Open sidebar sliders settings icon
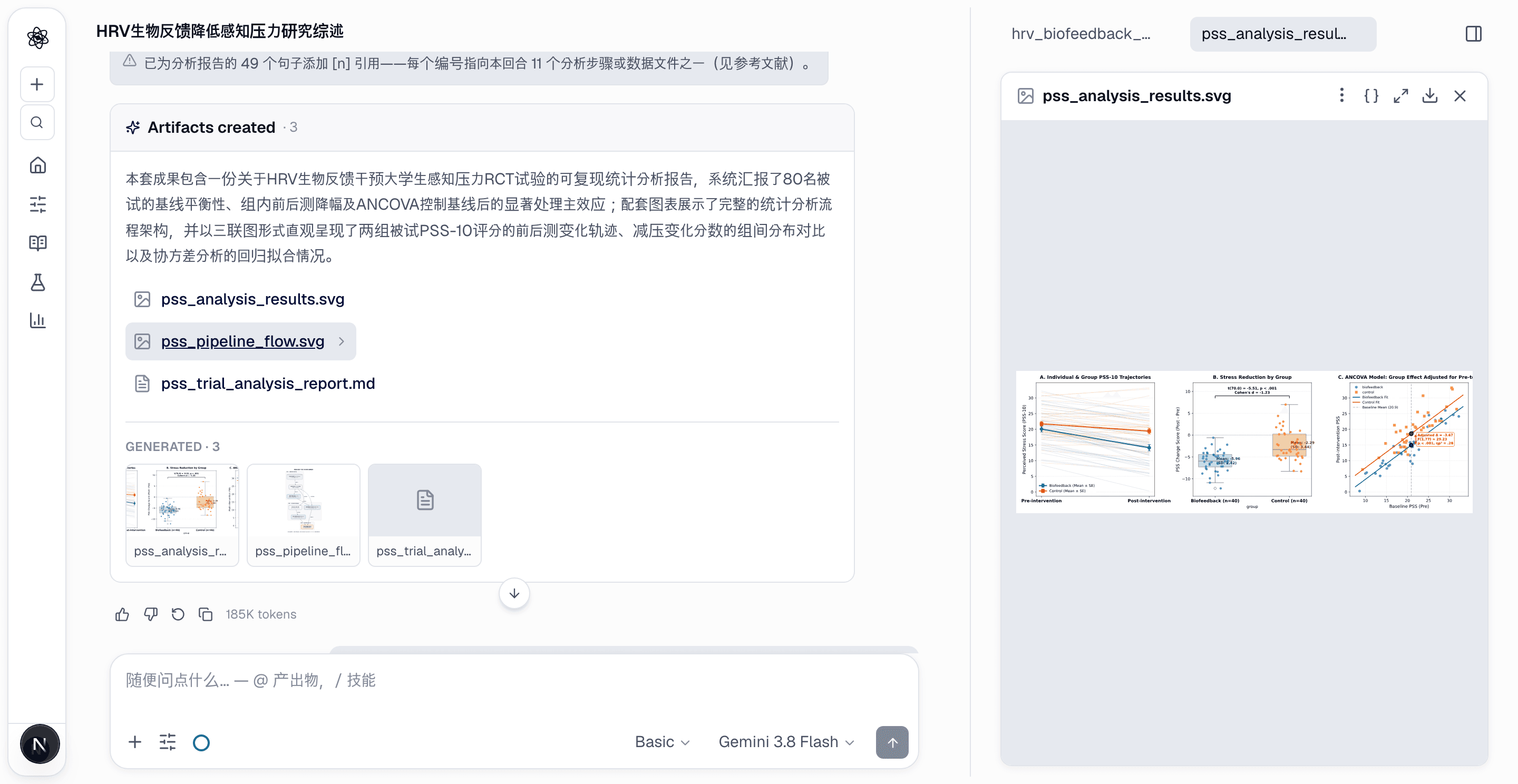The height and width of the screenshot is (784, 1518). [x=38, y=204]
